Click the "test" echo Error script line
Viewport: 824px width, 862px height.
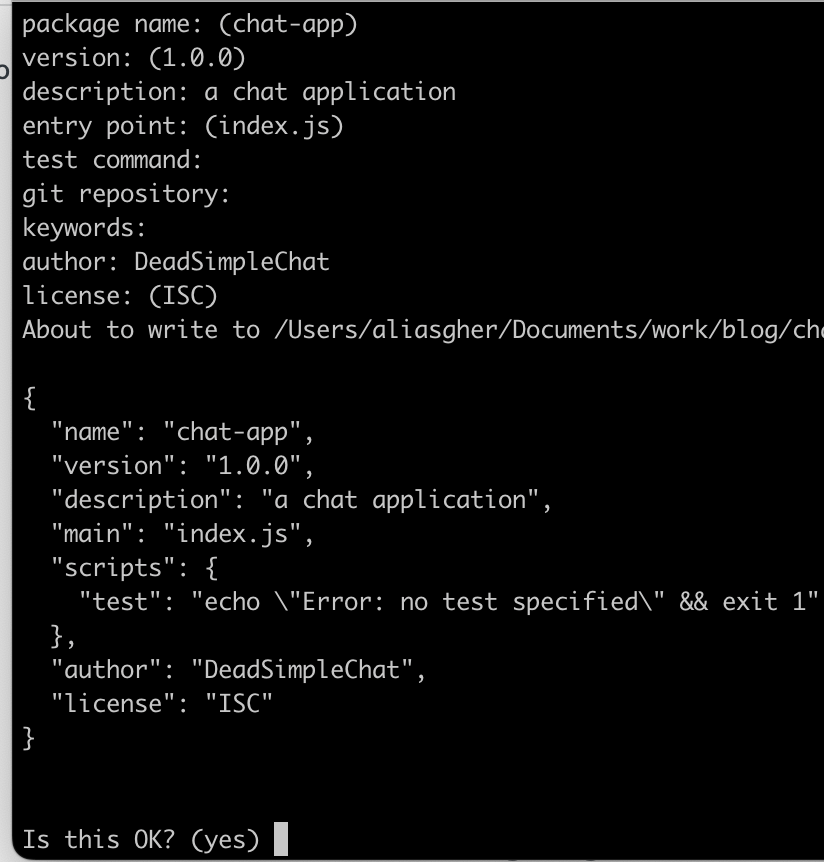[449, 602]
